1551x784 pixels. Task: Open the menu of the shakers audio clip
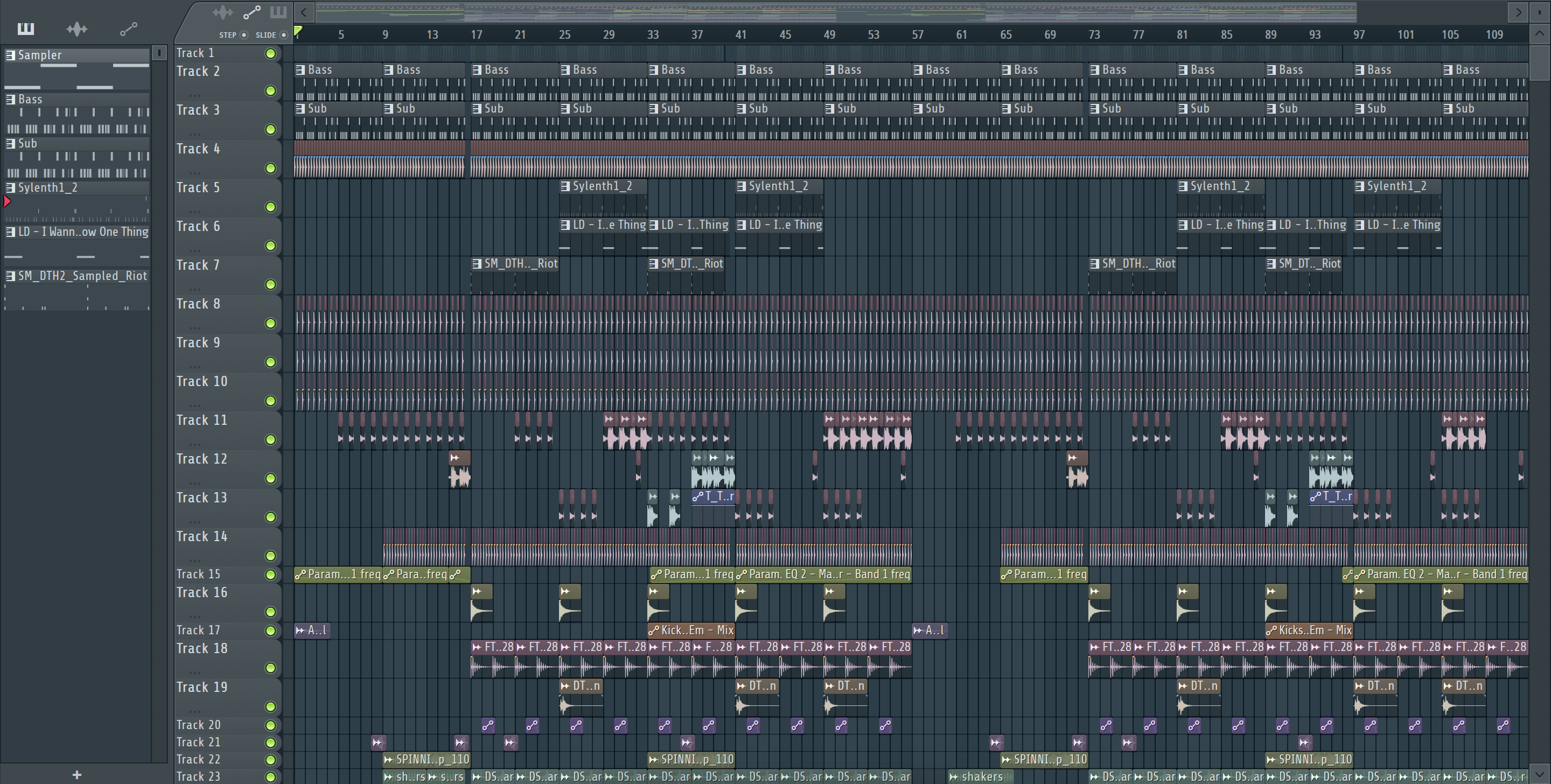954,777
